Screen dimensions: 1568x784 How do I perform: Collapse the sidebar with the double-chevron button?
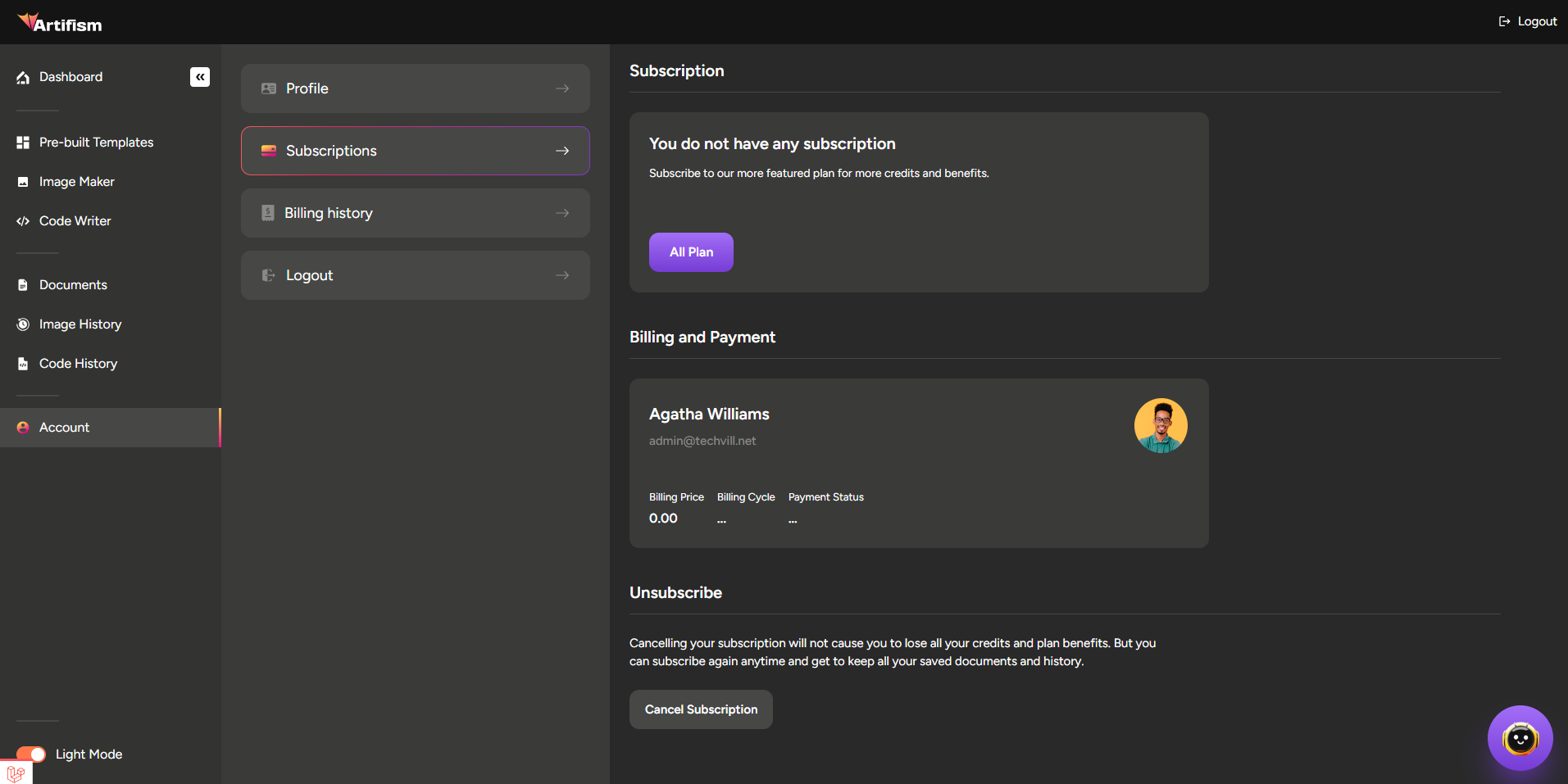tap(200, 77)
